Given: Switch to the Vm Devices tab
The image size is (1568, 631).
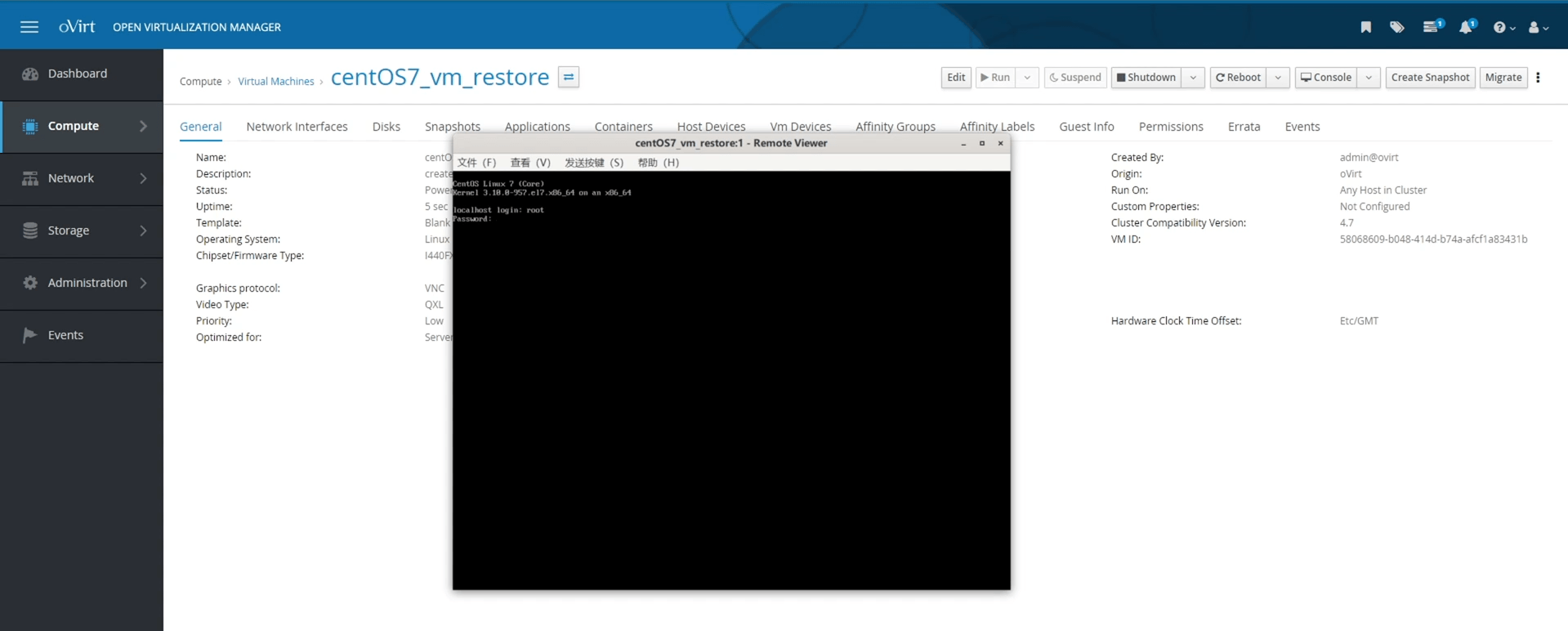Looking at the screenshot, I should point(801,127).
